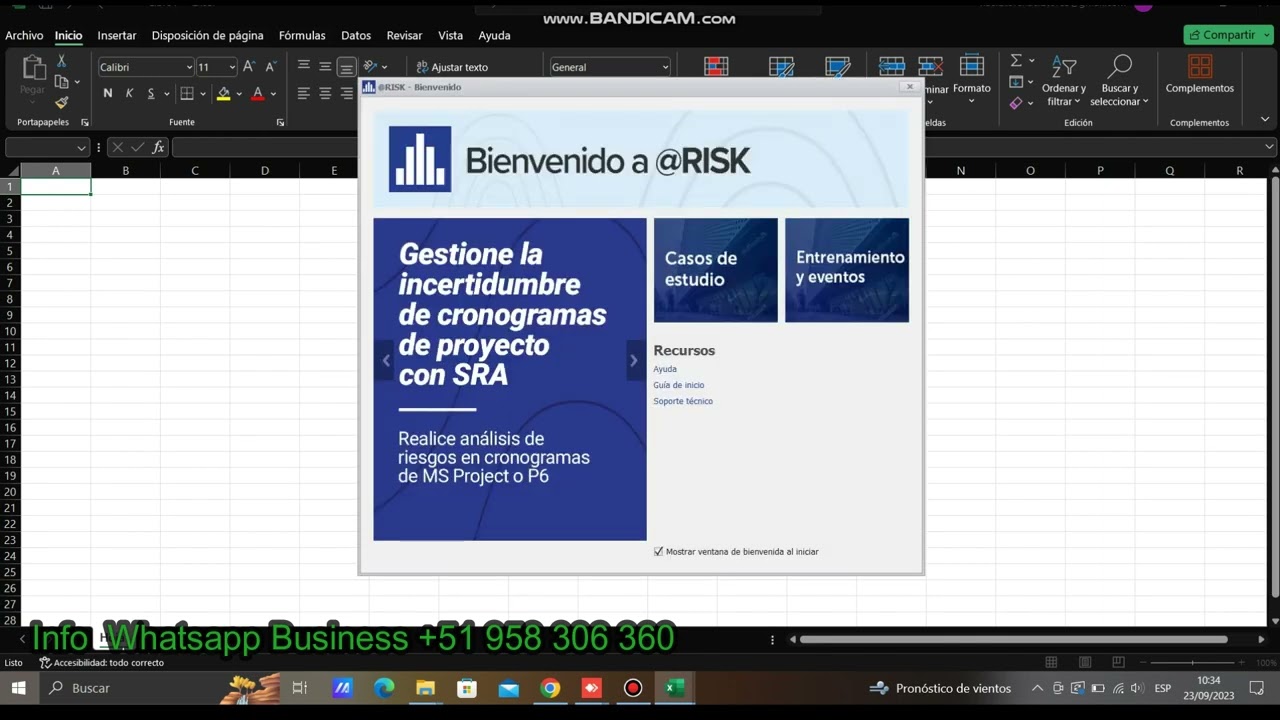Apply italic with the K button

click(130, 94)
